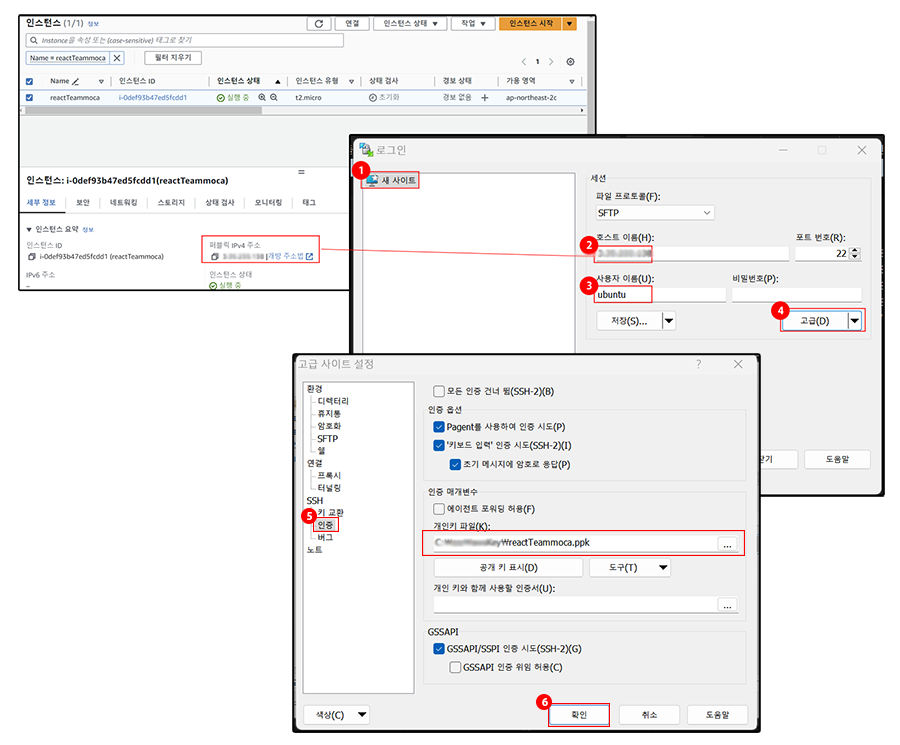Click the 필터 지우기 button
Viewport: 900px width, 745px height.
[x=173, y=58]
